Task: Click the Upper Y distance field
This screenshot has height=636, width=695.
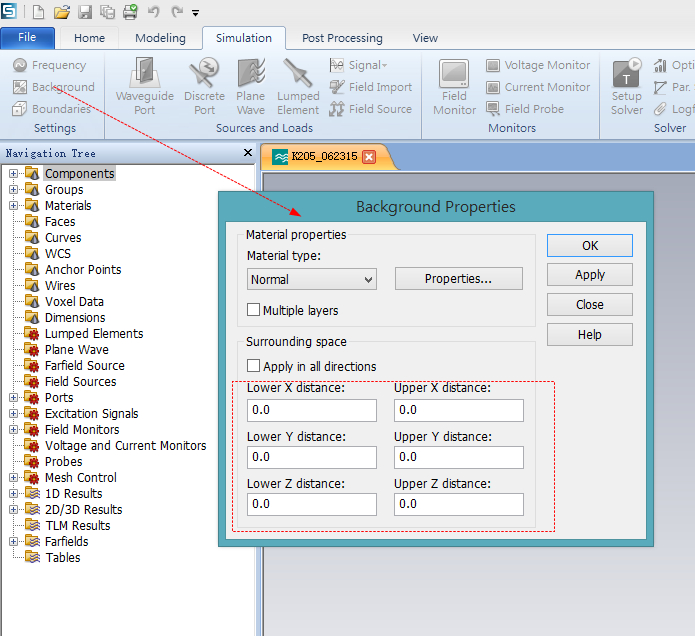Action: click(x=459, y=457)
